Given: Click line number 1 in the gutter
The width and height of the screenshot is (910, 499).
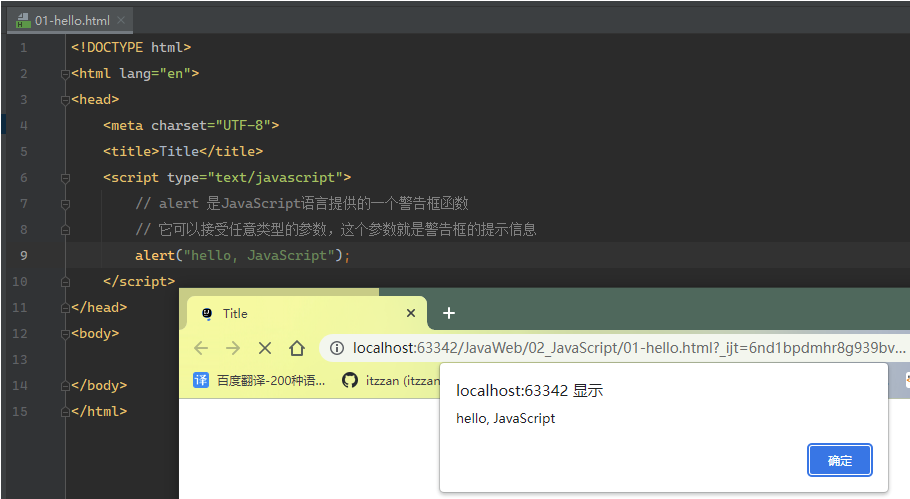Looking at the screenshot, I should 24,48.
